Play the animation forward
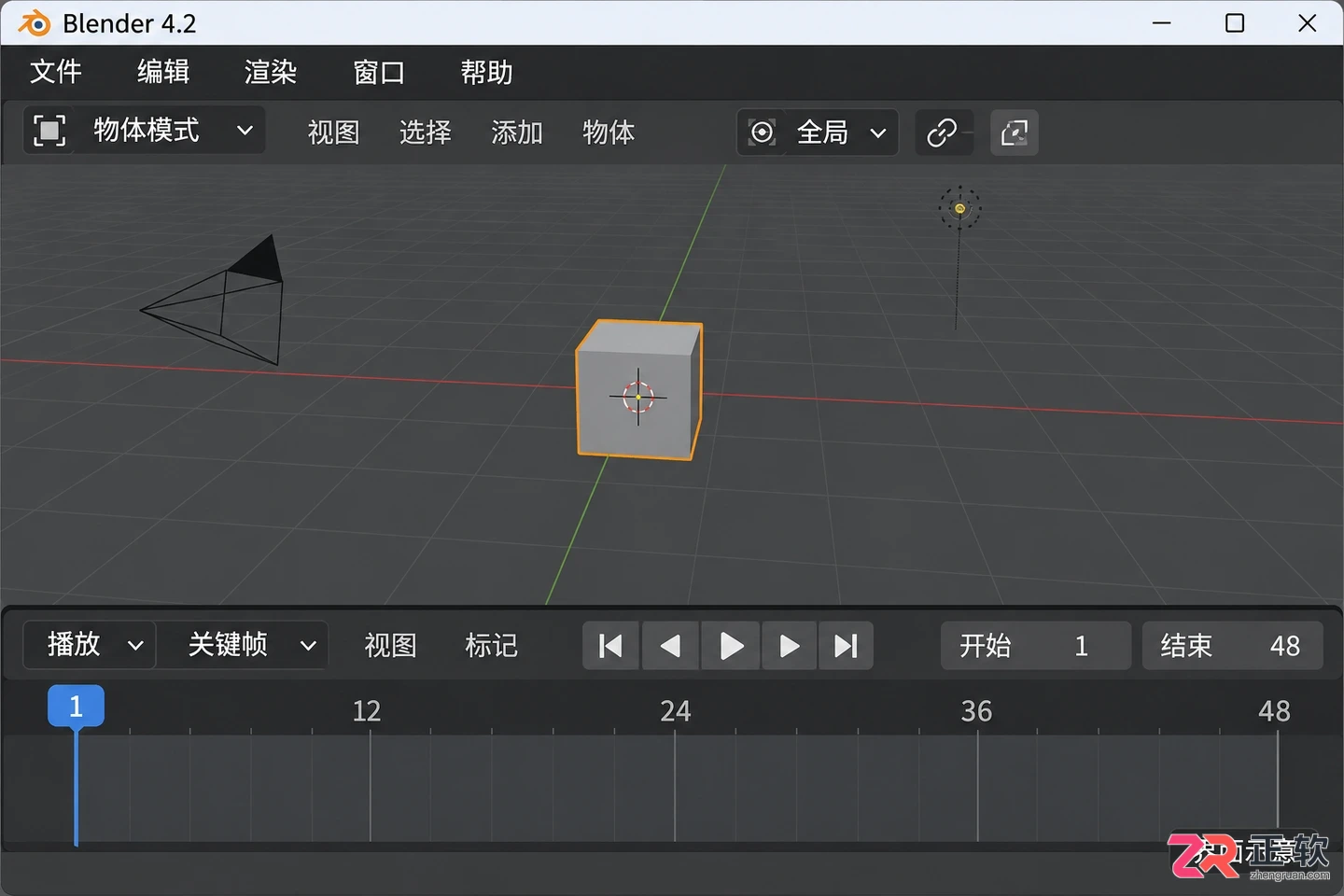The width and height of the screenshot is (1344, 896). point(731,646)
